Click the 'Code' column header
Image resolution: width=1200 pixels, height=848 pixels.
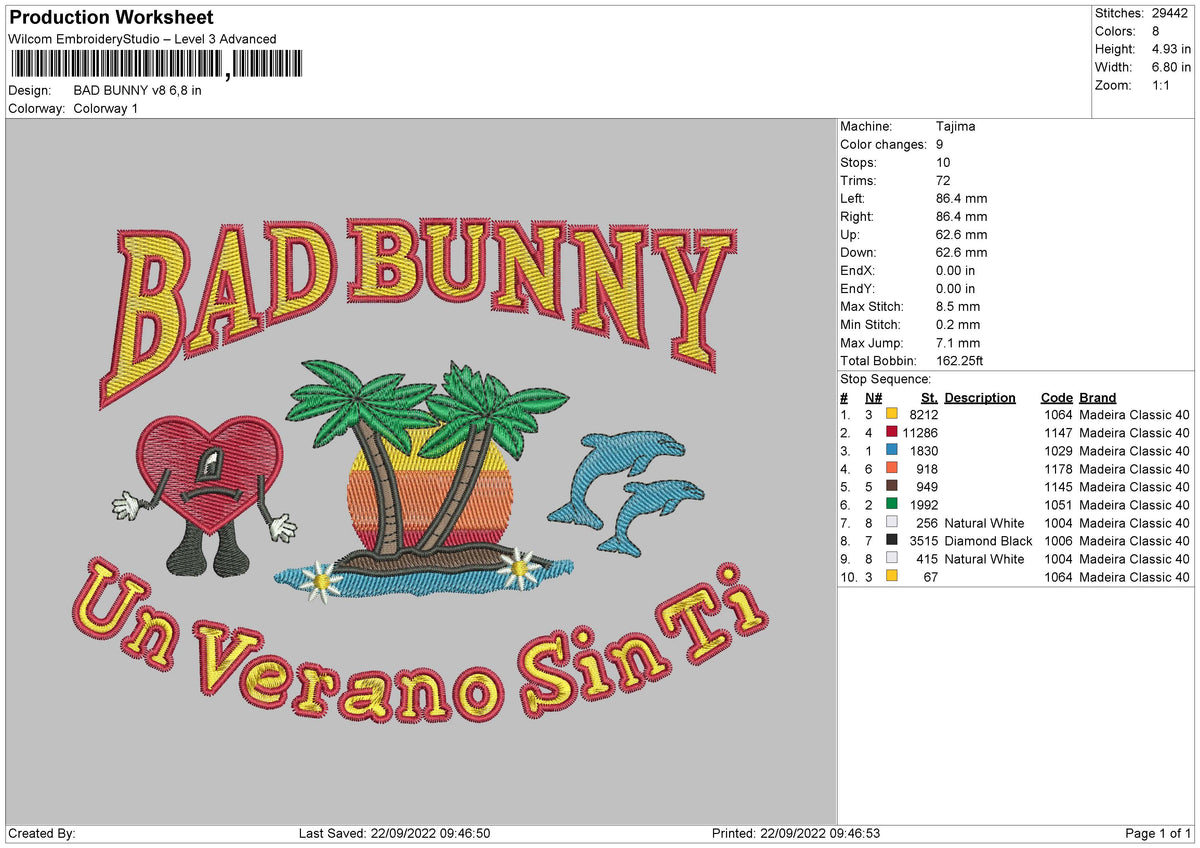[x=1056, y=397]
